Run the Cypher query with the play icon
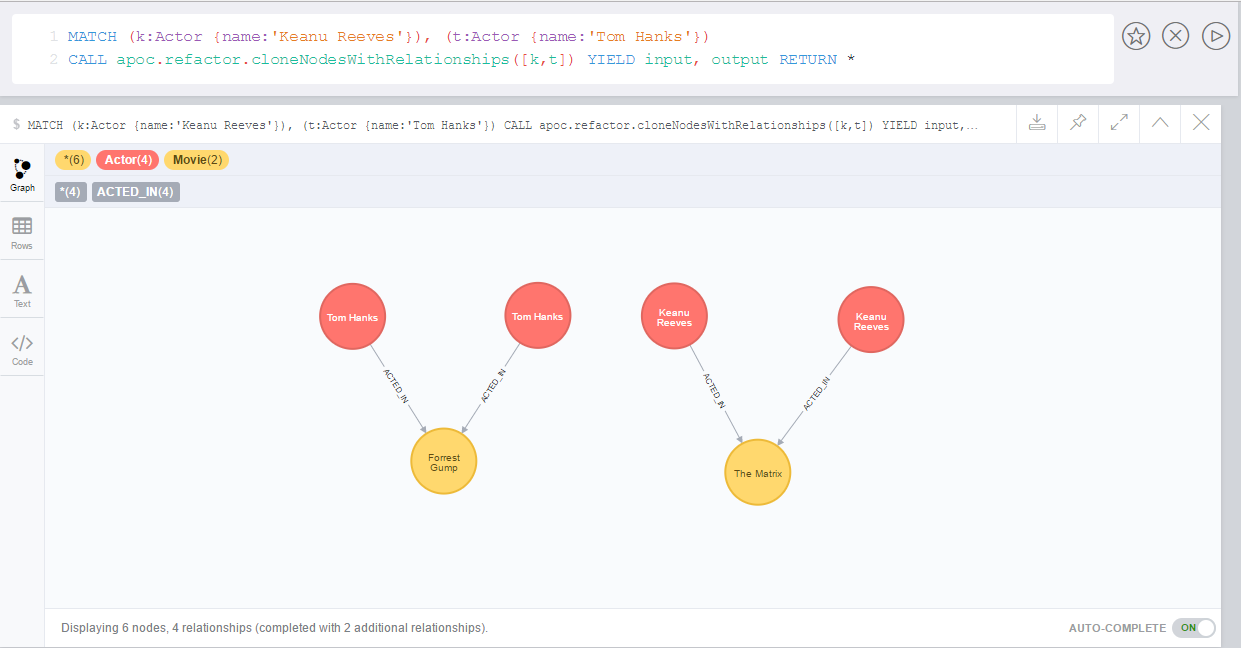Viewport: 1241px width, 648px height. pyautogui.click(x=1215, y=36)
